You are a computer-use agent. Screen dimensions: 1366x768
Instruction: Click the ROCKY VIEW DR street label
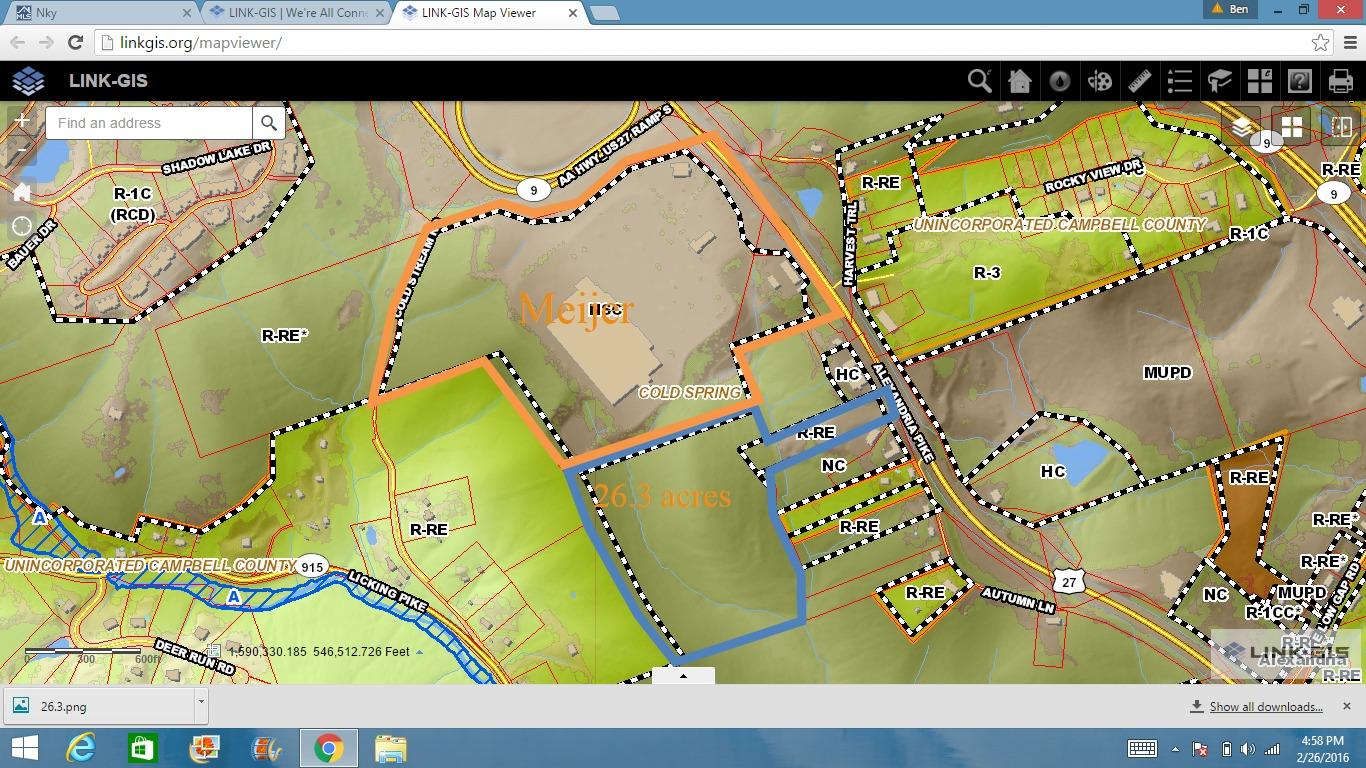click(x=1092, y=177)
